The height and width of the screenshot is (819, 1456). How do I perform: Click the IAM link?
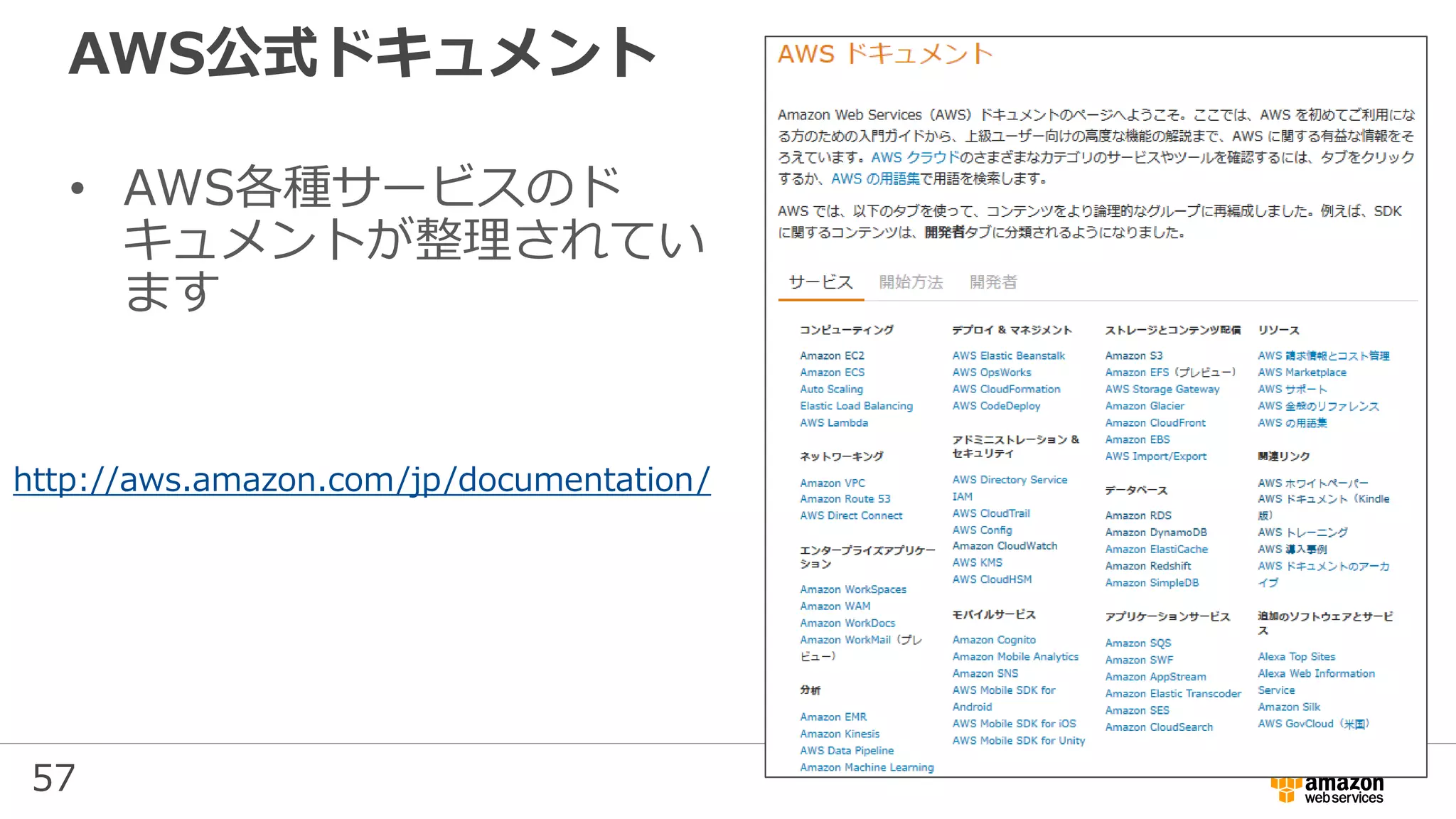[963, 497]
